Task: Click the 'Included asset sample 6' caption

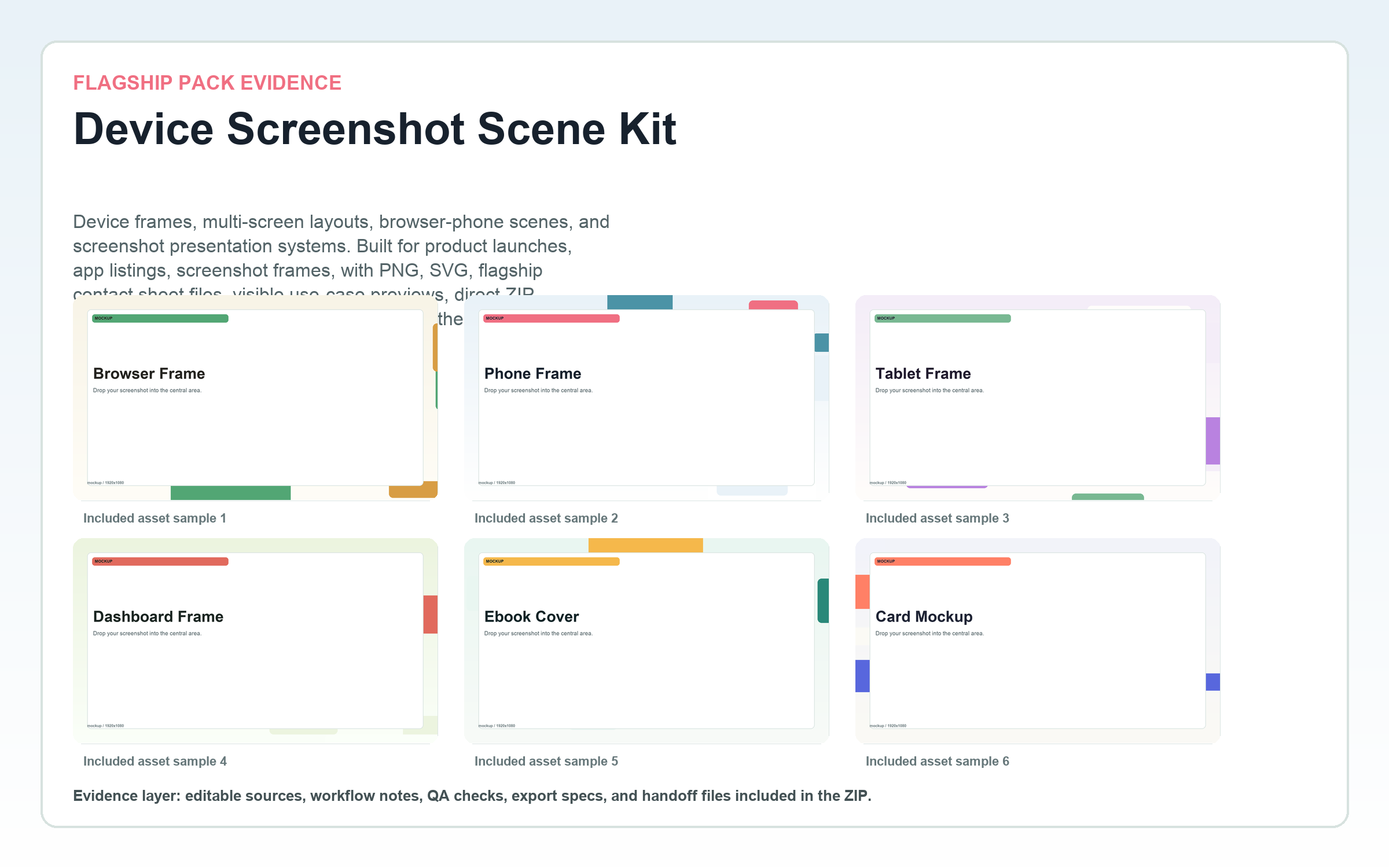Action: [x=938, y=762]
